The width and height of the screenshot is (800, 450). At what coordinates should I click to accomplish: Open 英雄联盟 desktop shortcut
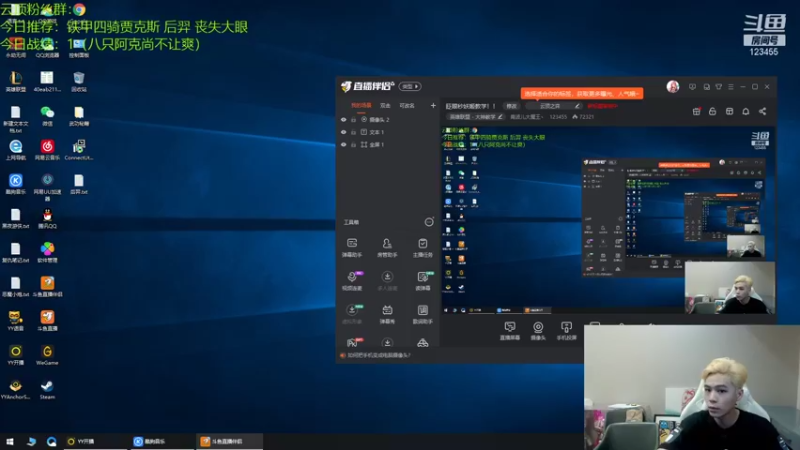click(x=16, y=82)
